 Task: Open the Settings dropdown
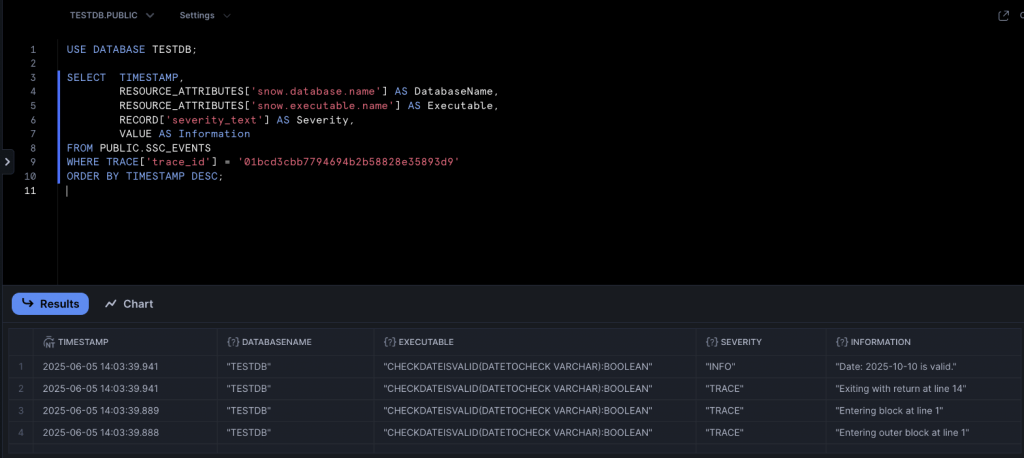point(205,16)
